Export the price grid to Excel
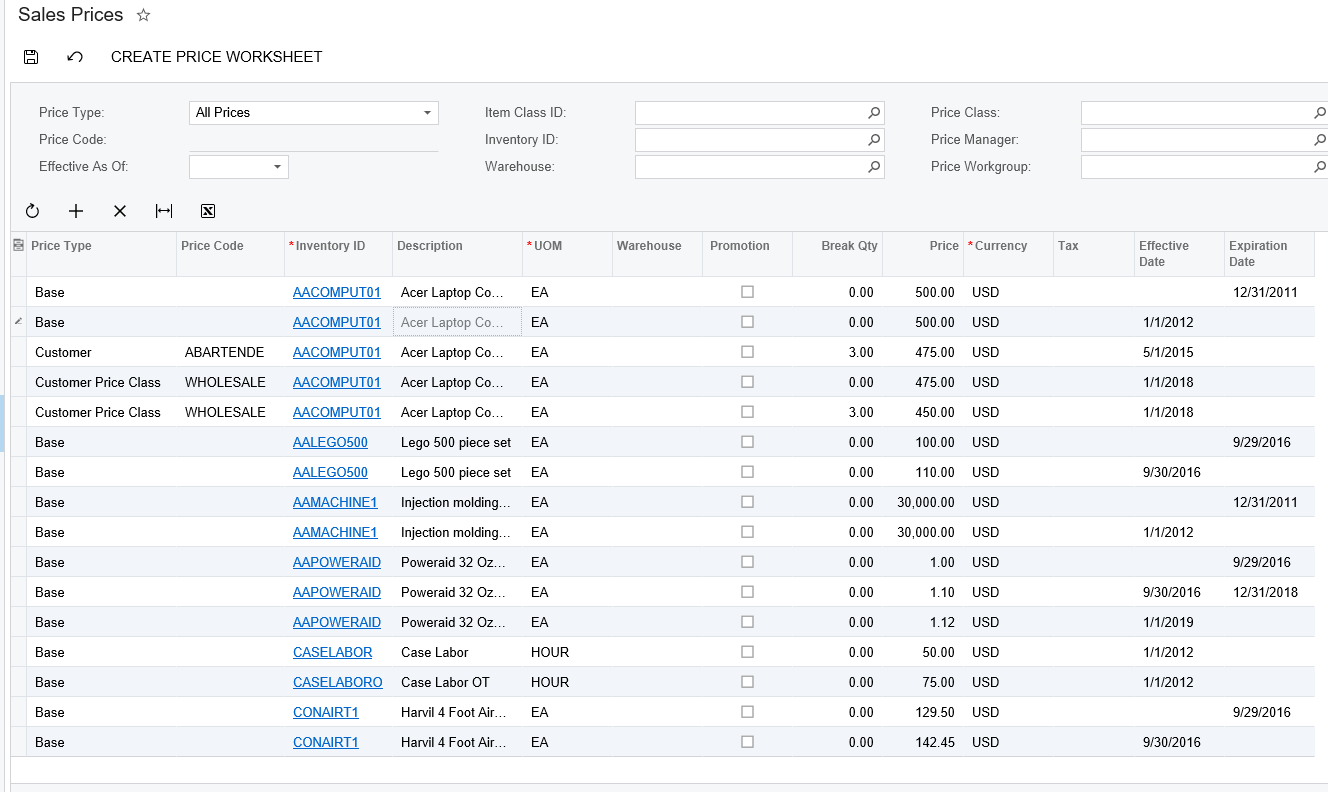The height and width of the screenshot is (792, 1328). tap(208, 211)
